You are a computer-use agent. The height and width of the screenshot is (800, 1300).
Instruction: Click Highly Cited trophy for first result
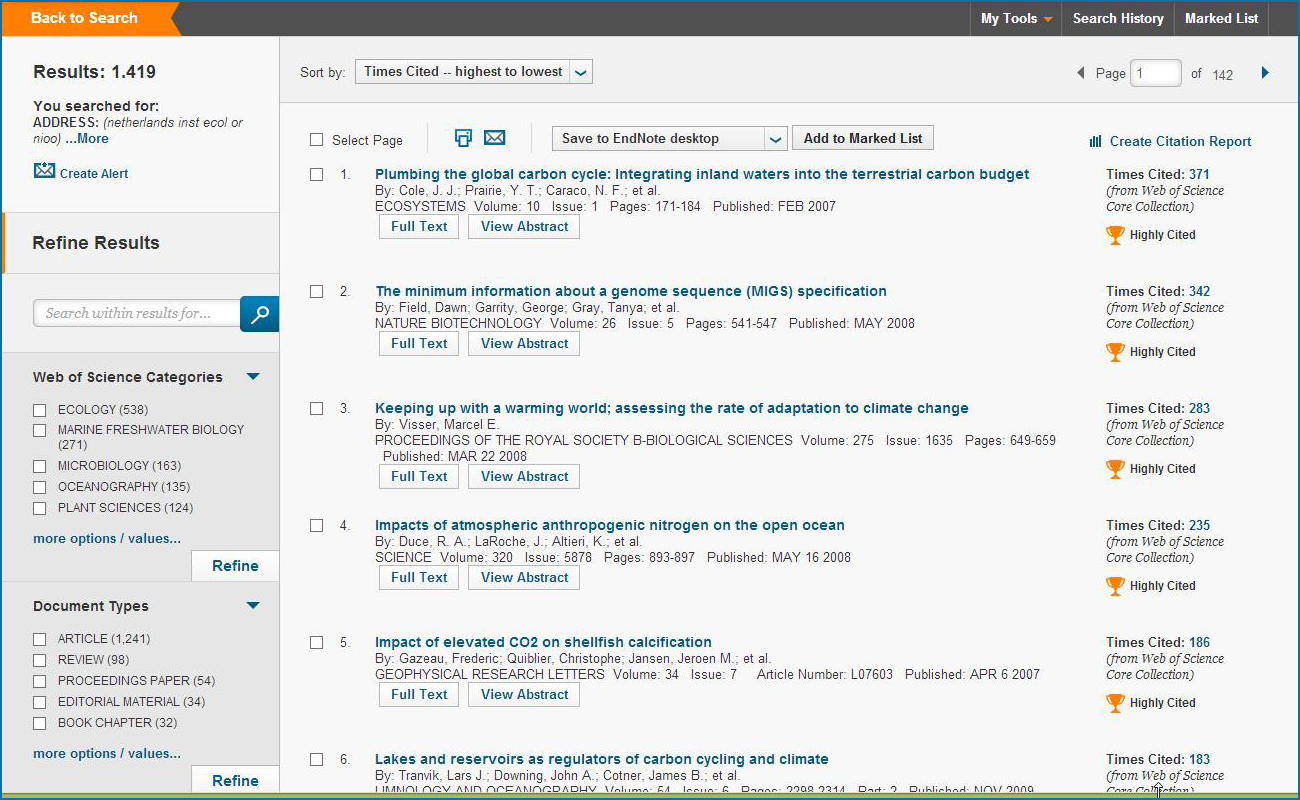(x=1115, y=235)
